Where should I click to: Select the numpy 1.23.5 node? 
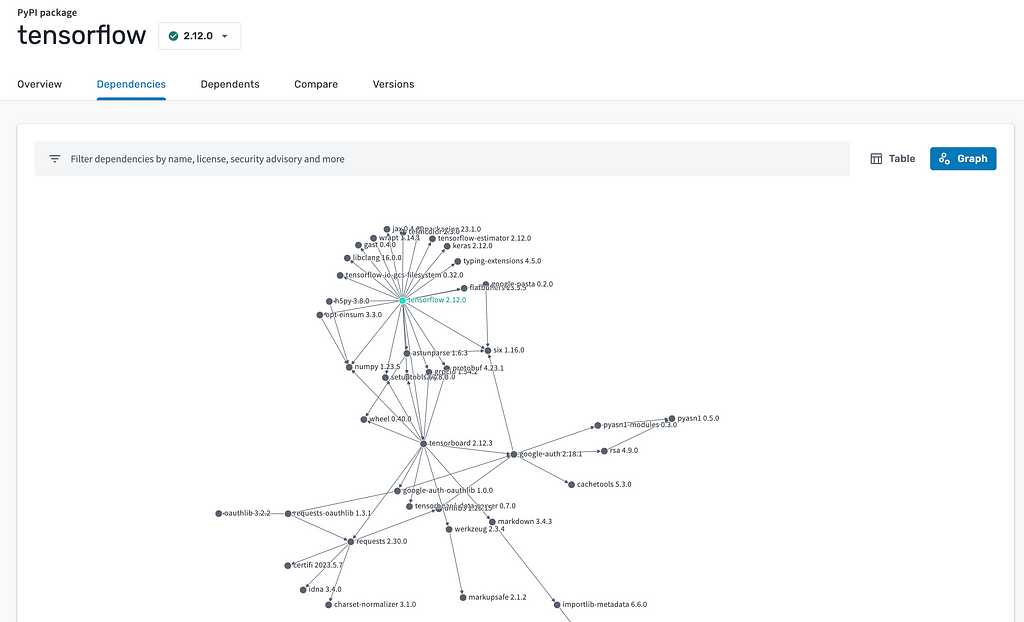click(x=349, y=367)
